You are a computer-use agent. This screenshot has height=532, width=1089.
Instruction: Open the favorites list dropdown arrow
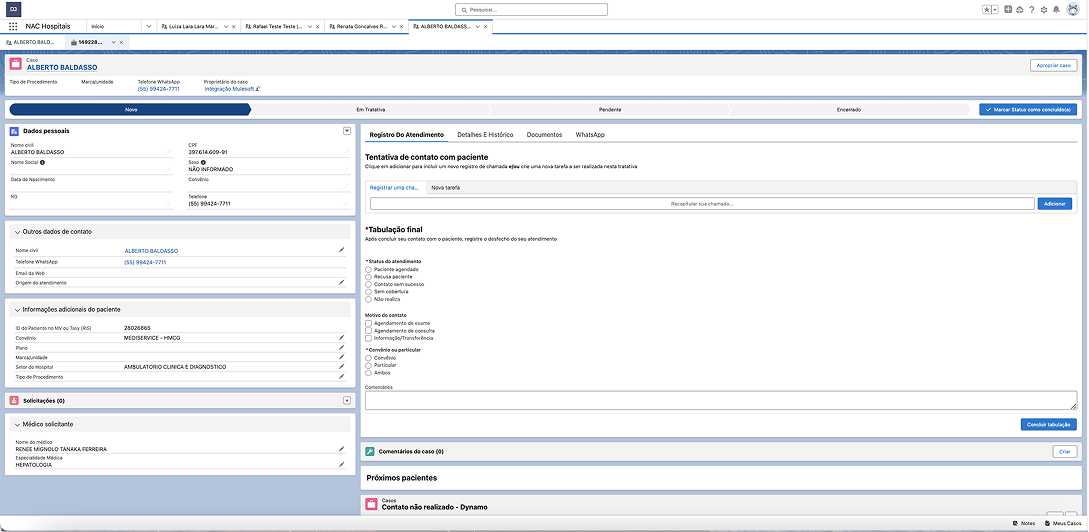995,10
